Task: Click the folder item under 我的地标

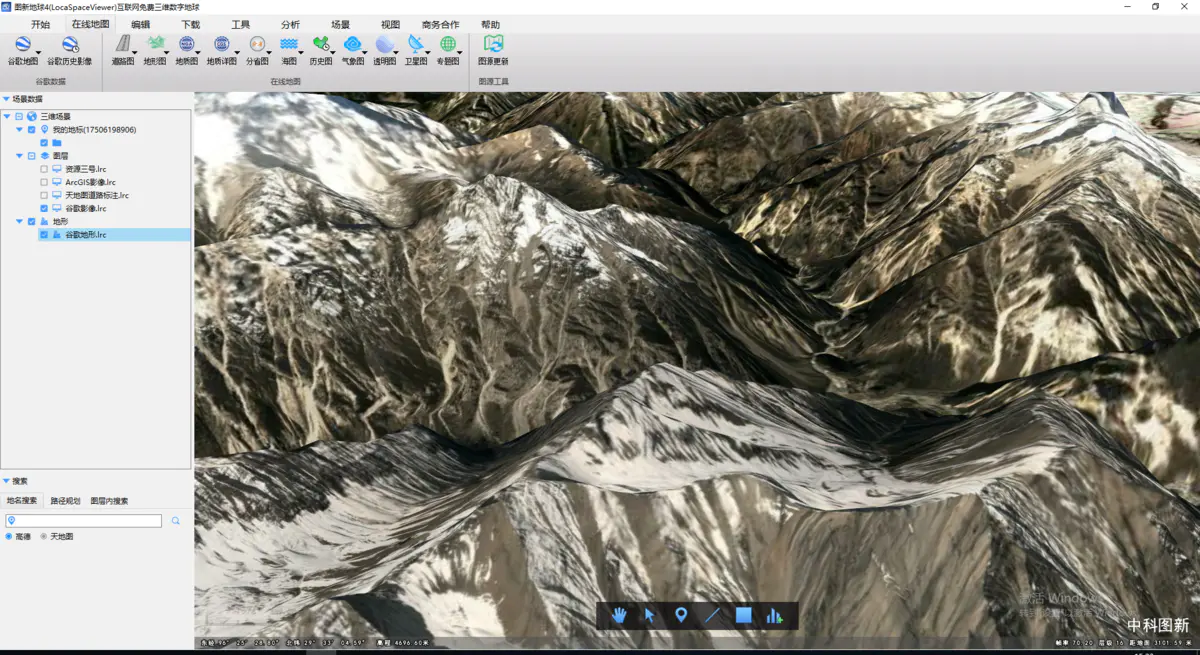Action: click(x=57, y=143)
